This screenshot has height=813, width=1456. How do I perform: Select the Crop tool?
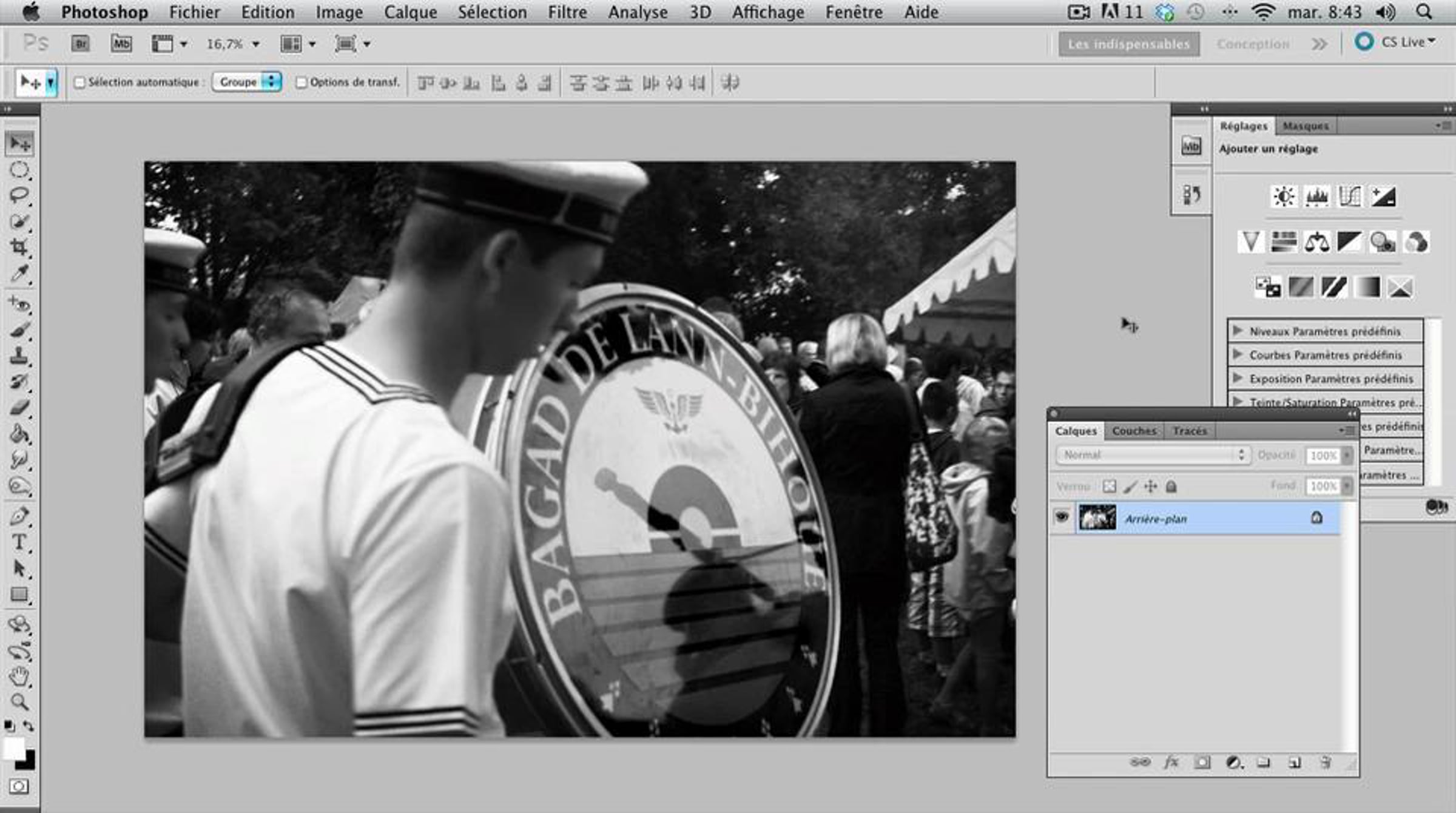(x=19, y=247)
